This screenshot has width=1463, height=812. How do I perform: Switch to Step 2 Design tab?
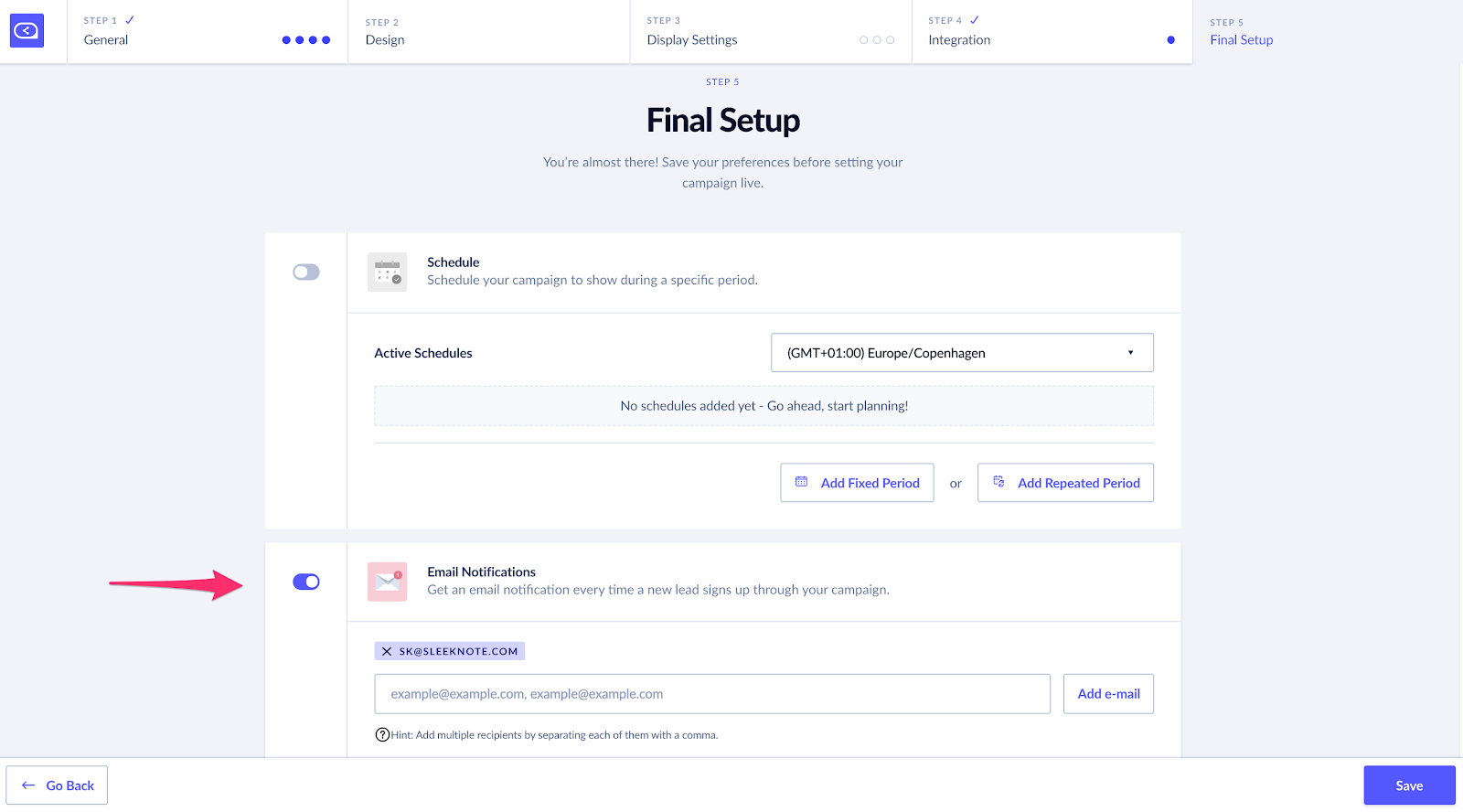(x=488, y=32)
